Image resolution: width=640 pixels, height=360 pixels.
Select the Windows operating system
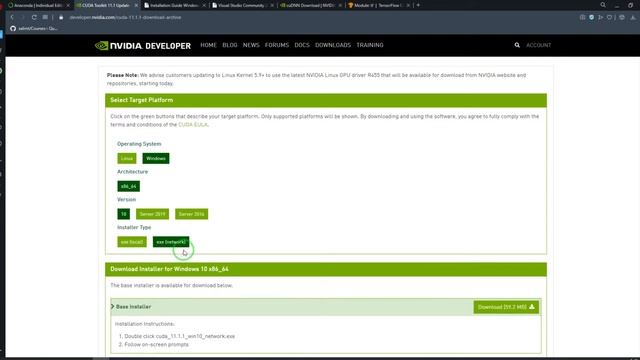(x=156, y=158)
